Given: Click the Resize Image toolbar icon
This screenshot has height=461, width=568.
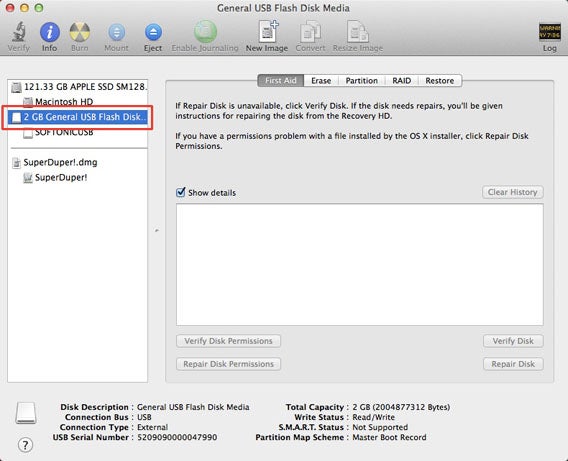Looking at the screenshot, I should pos(358,32).
